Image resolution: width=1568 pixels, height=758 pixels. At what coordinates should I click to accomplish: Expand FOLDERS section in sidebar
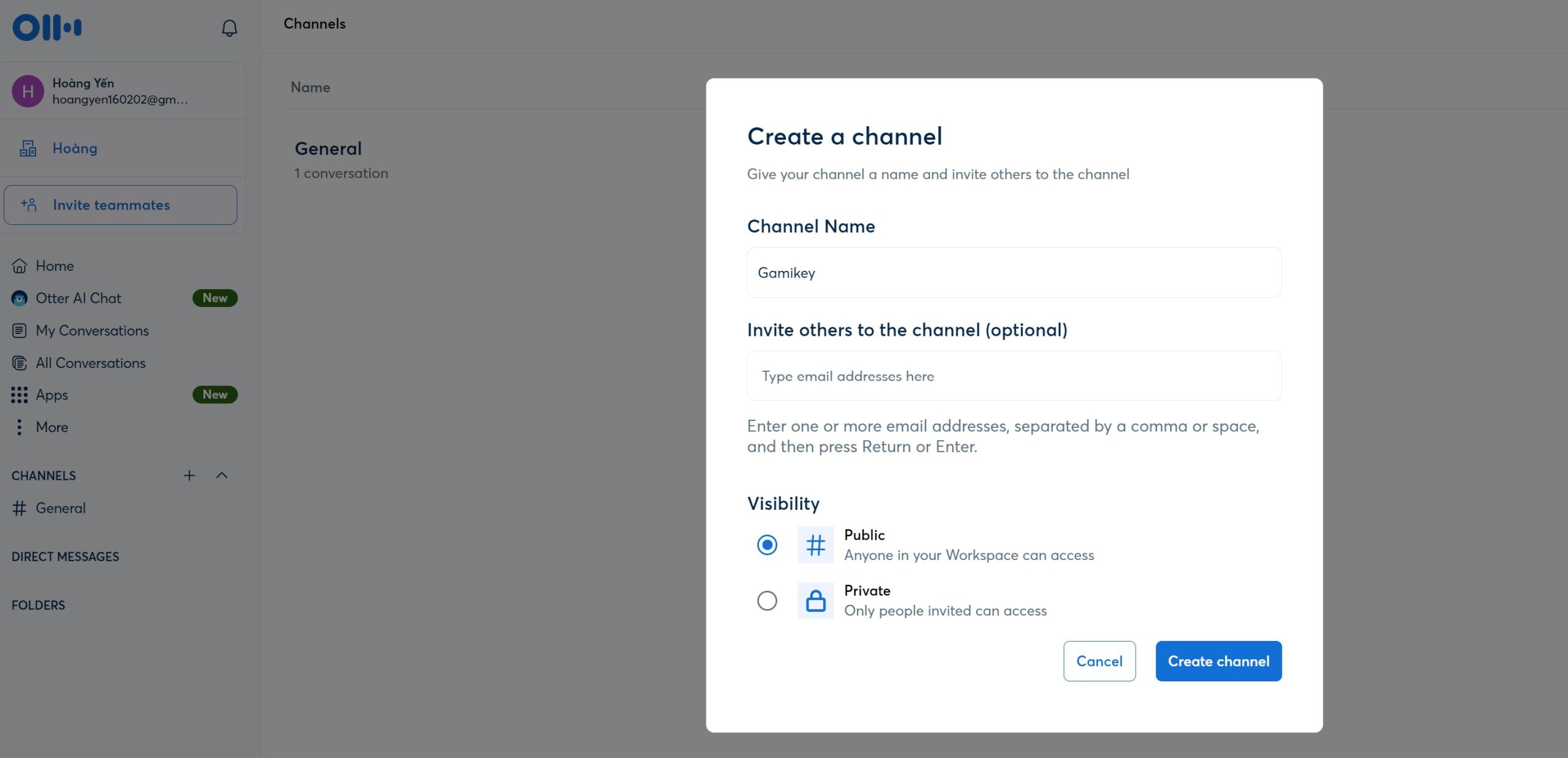coord(37,605)
